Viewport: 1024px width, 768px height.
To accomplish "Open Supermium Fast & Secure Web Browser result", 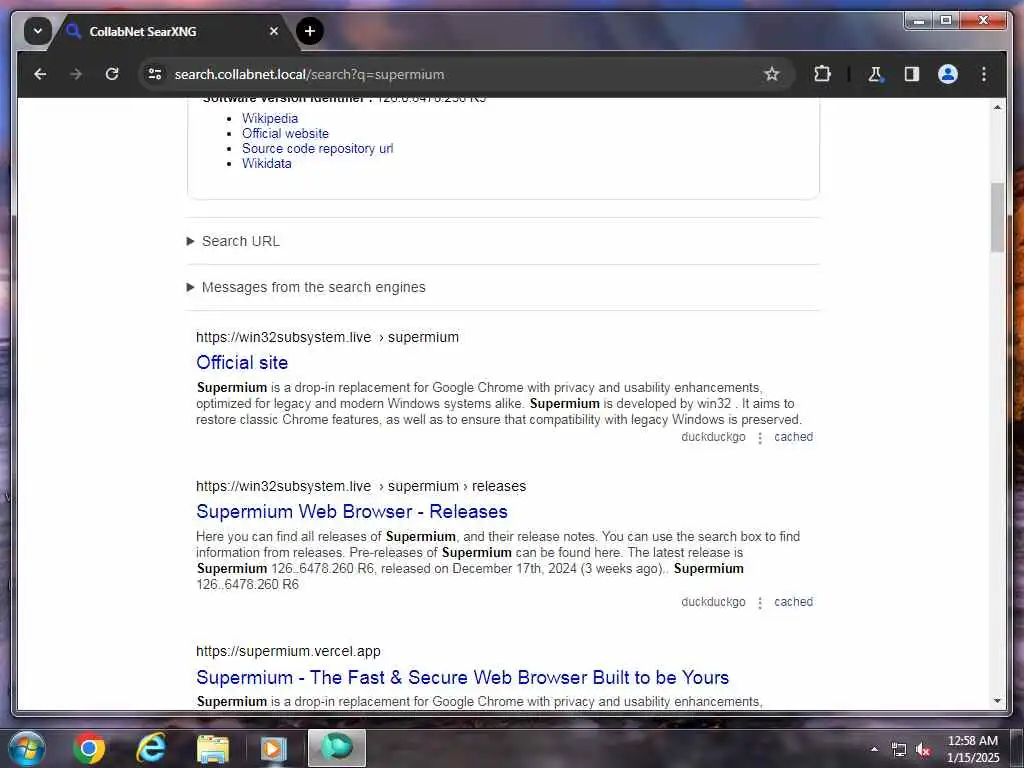I will [x=462, y=677].
